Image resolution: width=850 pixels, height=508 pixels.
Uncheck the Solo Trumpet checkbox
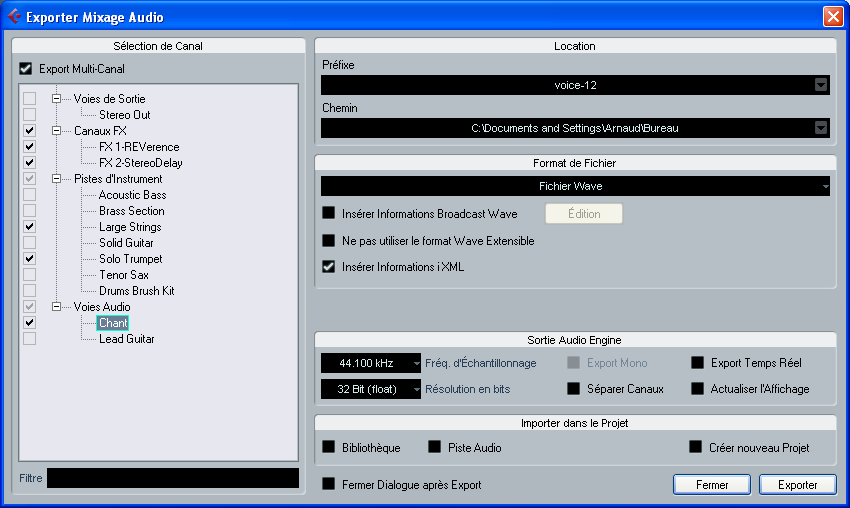click(29, 259)
